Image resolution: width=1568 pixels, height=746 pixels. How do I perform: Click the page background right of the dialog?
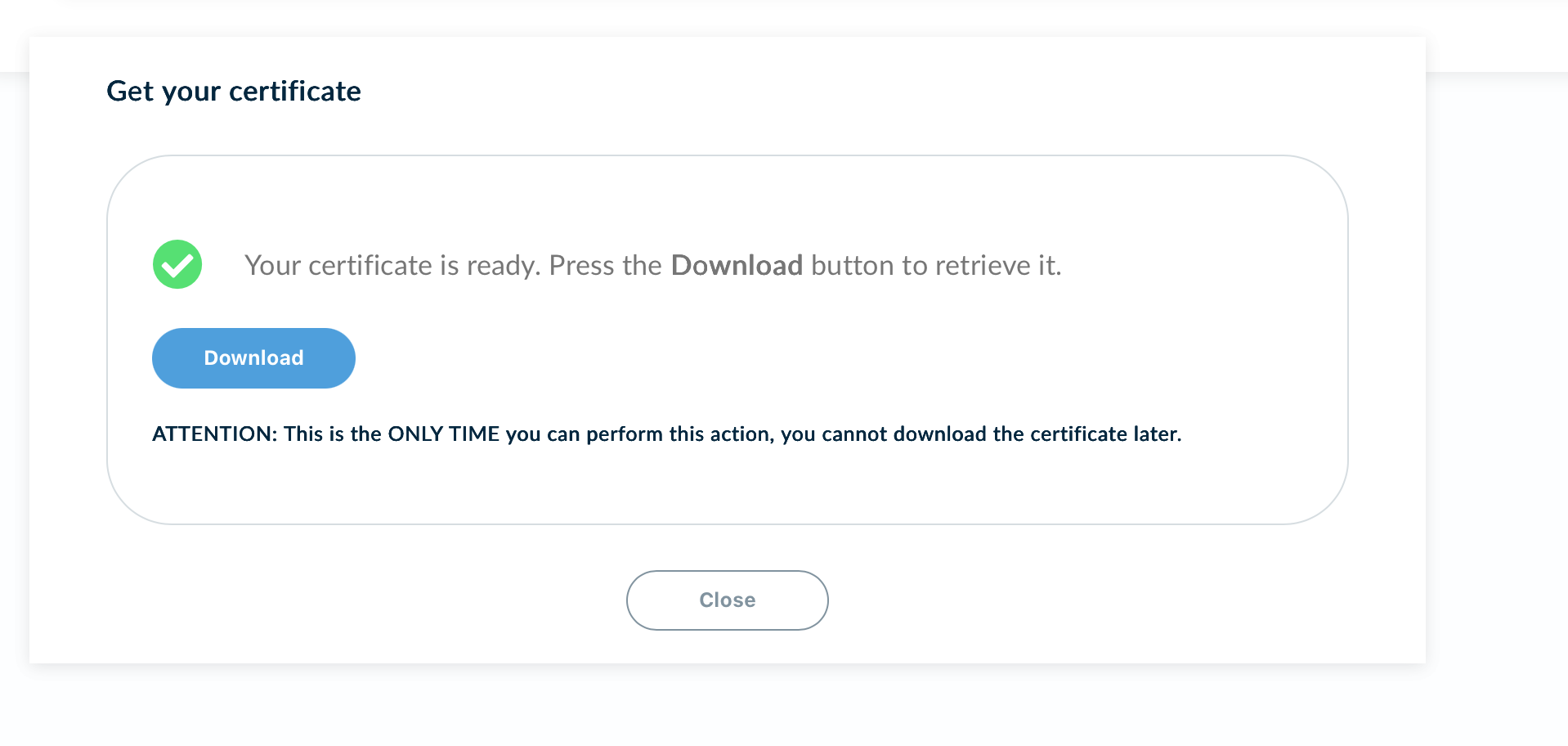click(1496, 368)
